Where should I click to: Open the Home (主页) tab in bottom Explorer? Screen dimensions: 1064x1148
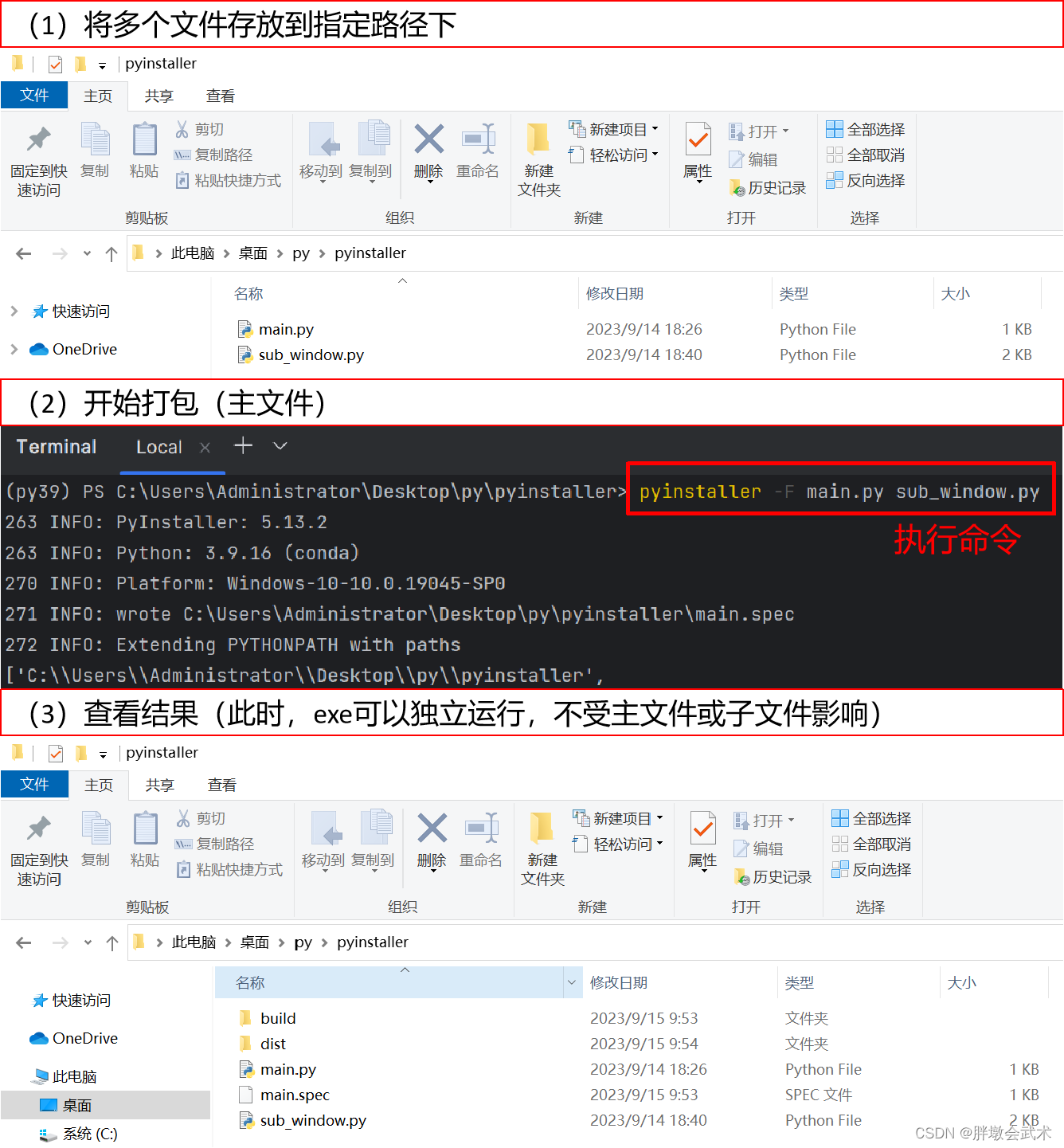tap(99, 785)
